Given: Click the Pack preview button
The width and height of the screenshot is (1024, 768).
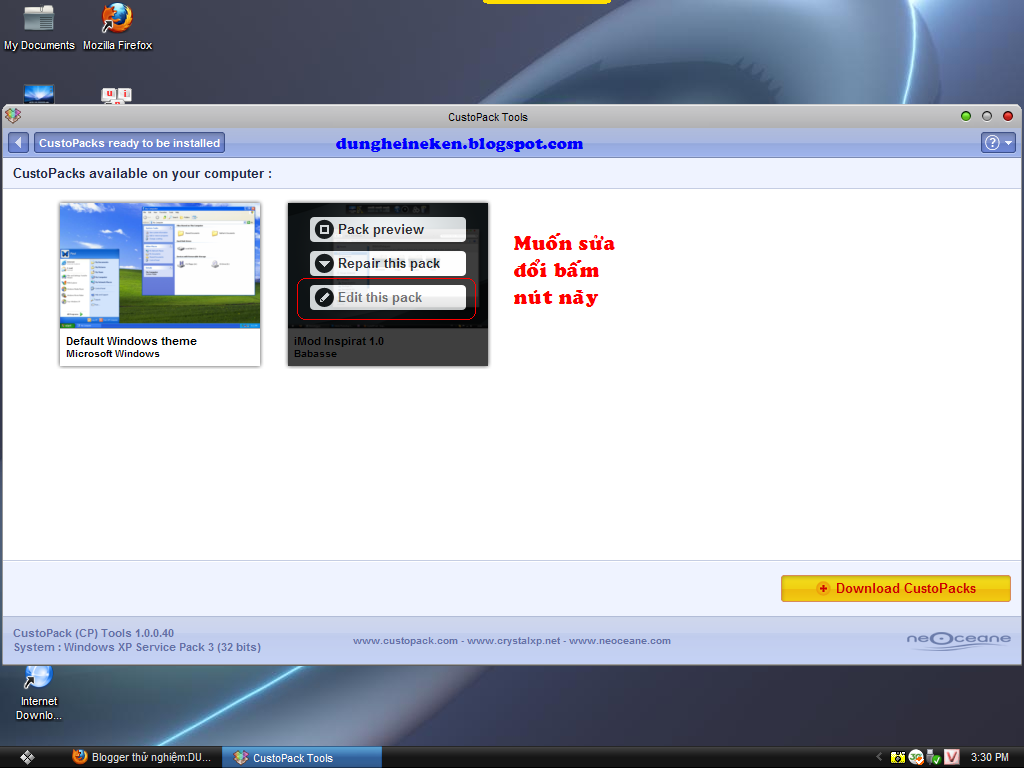Looking at the screenshot, I should 388,229.
